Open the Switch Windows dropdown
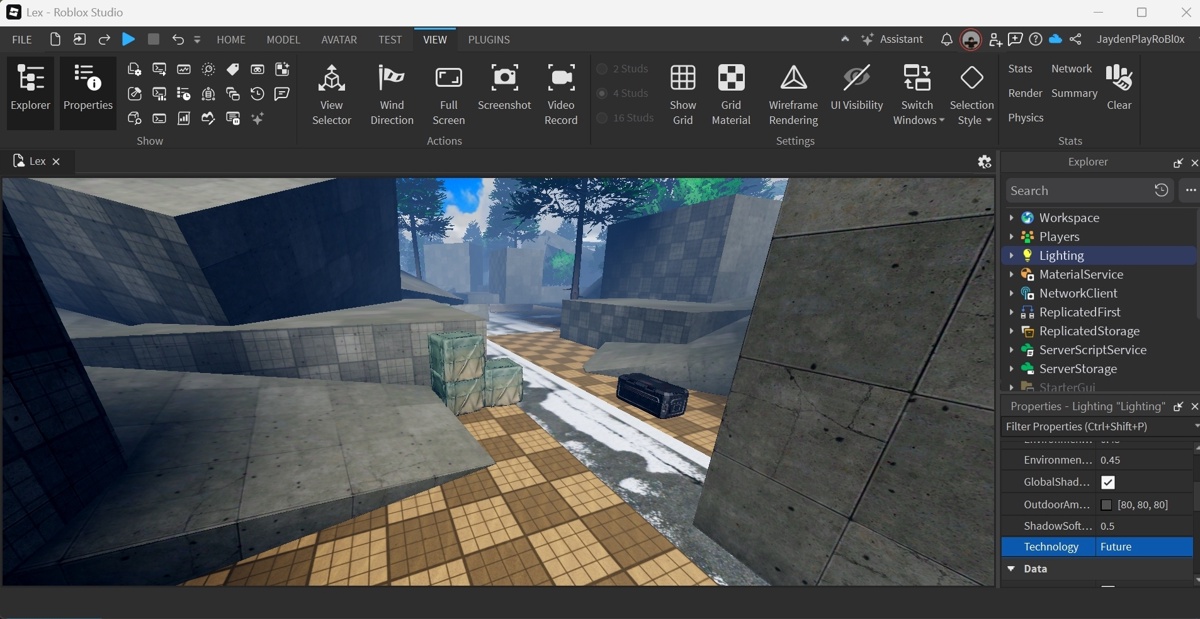The image size is (1200, 619). point(917,95)
